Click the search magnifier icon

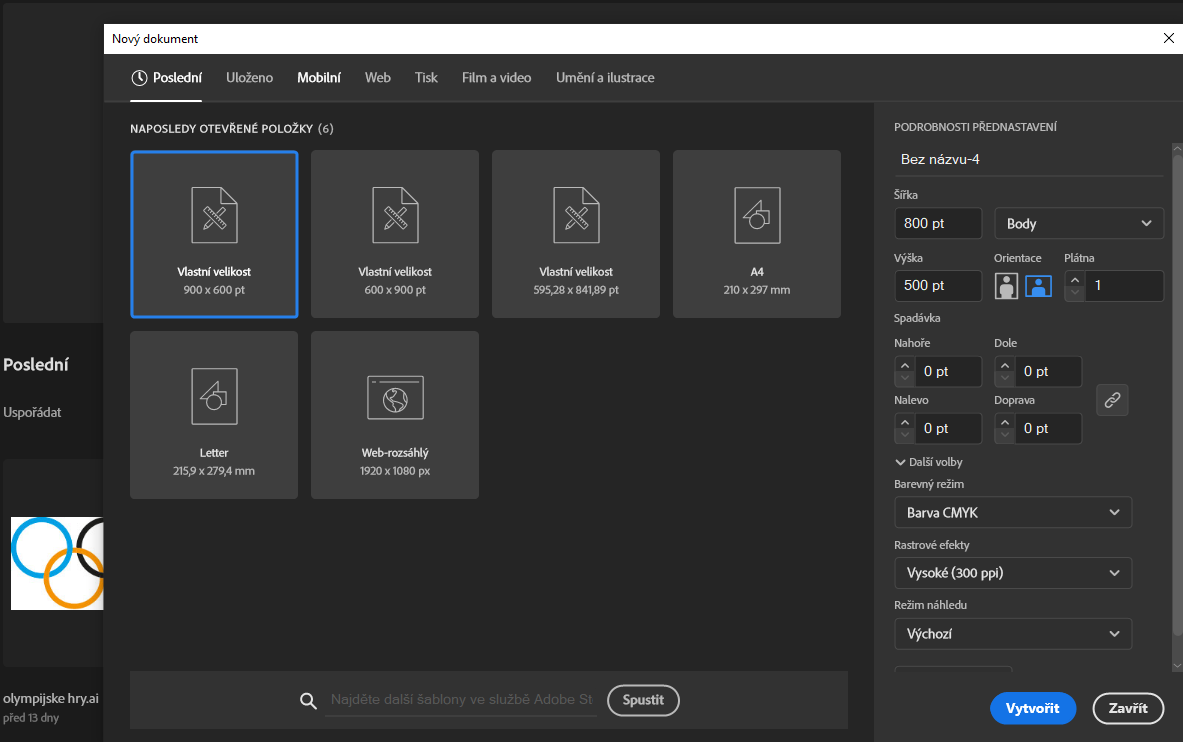coord(308,700)
